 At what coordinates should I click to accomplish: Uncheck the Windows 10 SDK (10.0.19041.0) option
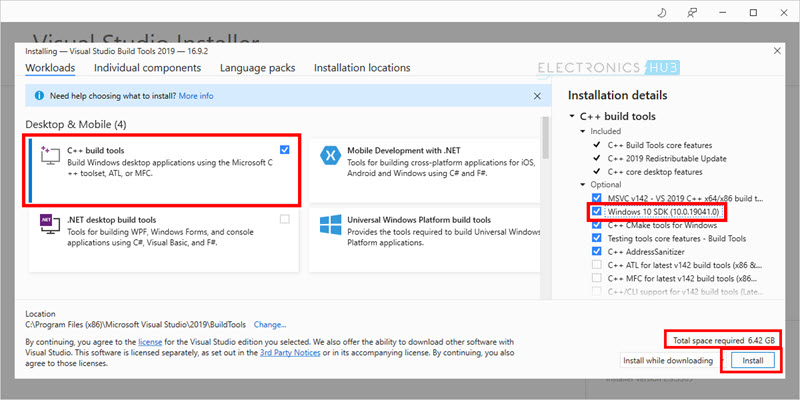597,212
